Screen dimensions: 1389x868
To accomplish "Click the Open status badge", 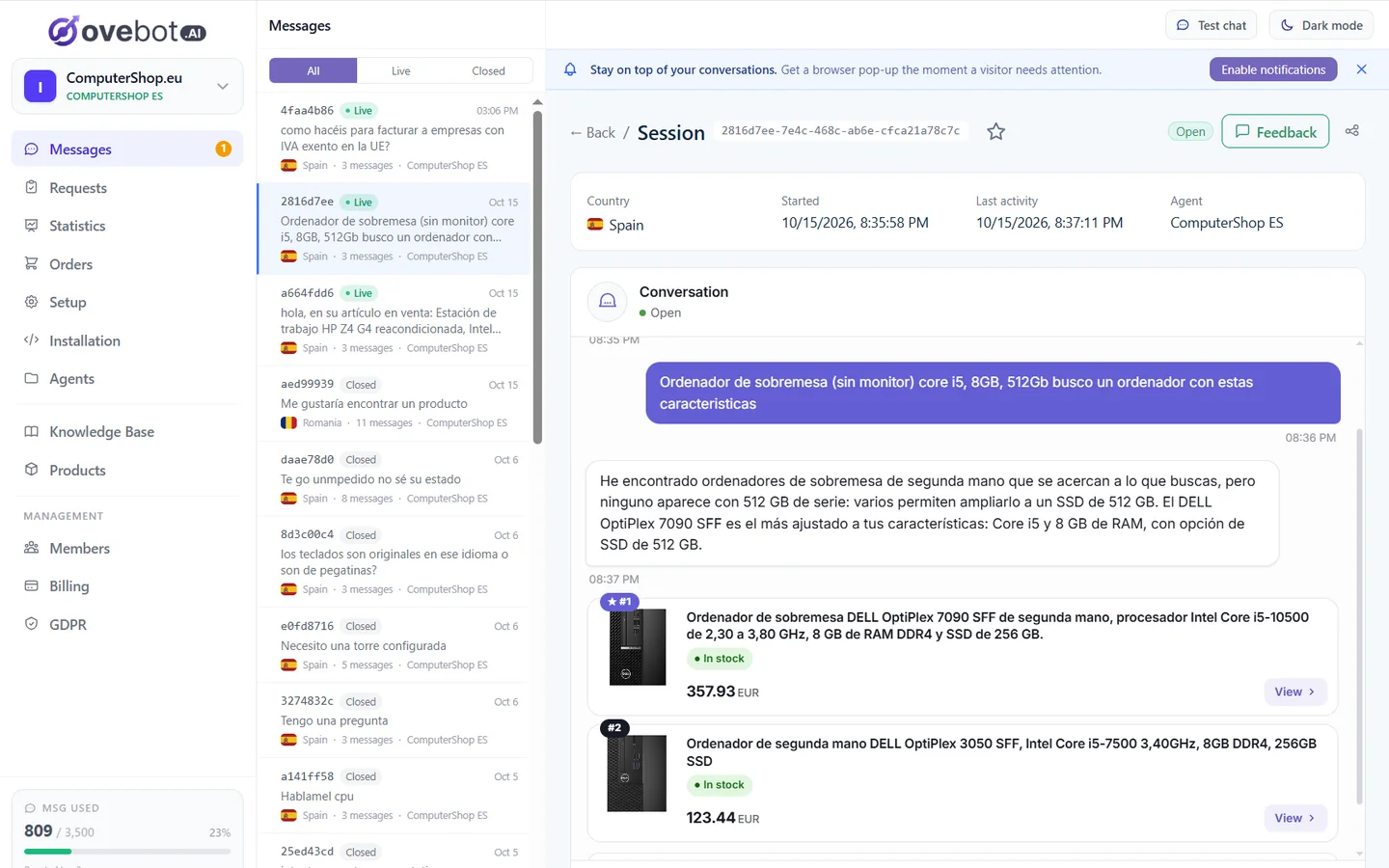I will [x=1190, y=132].
